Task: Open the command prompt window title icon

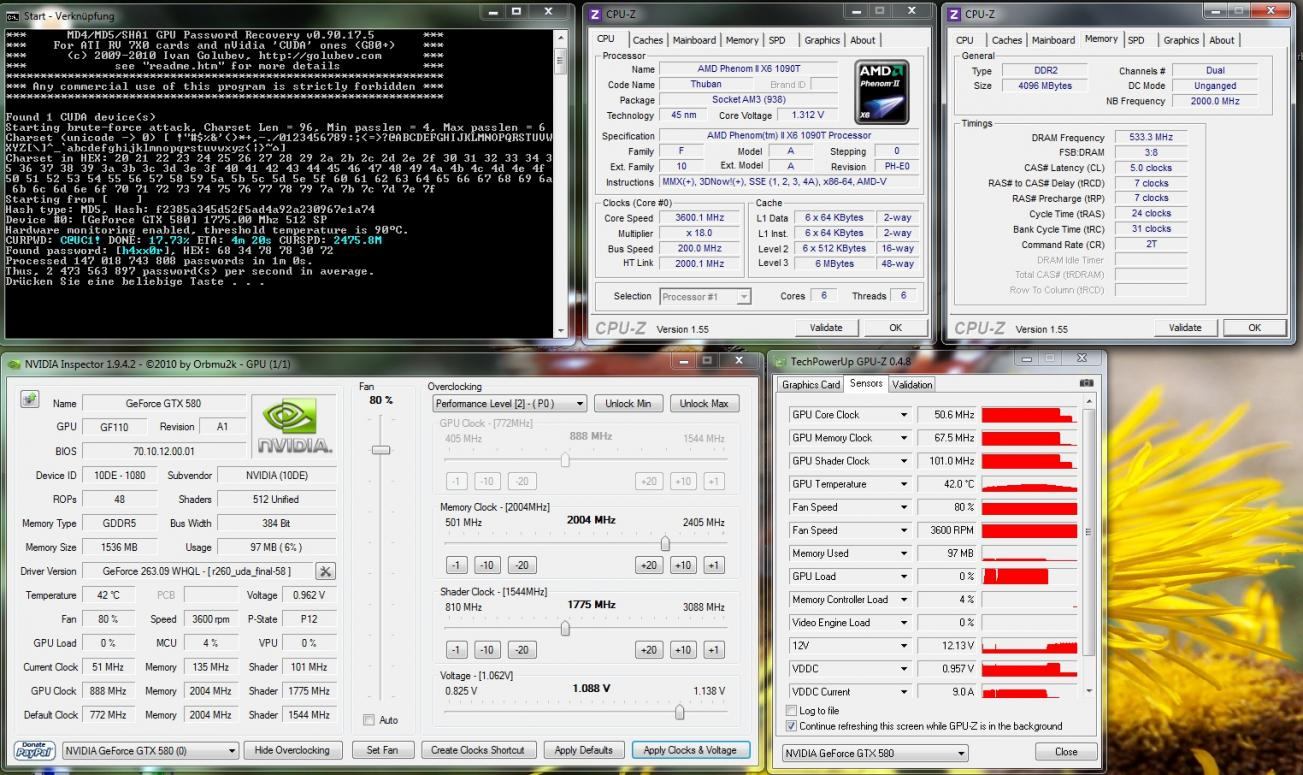Action: point(13,16)
